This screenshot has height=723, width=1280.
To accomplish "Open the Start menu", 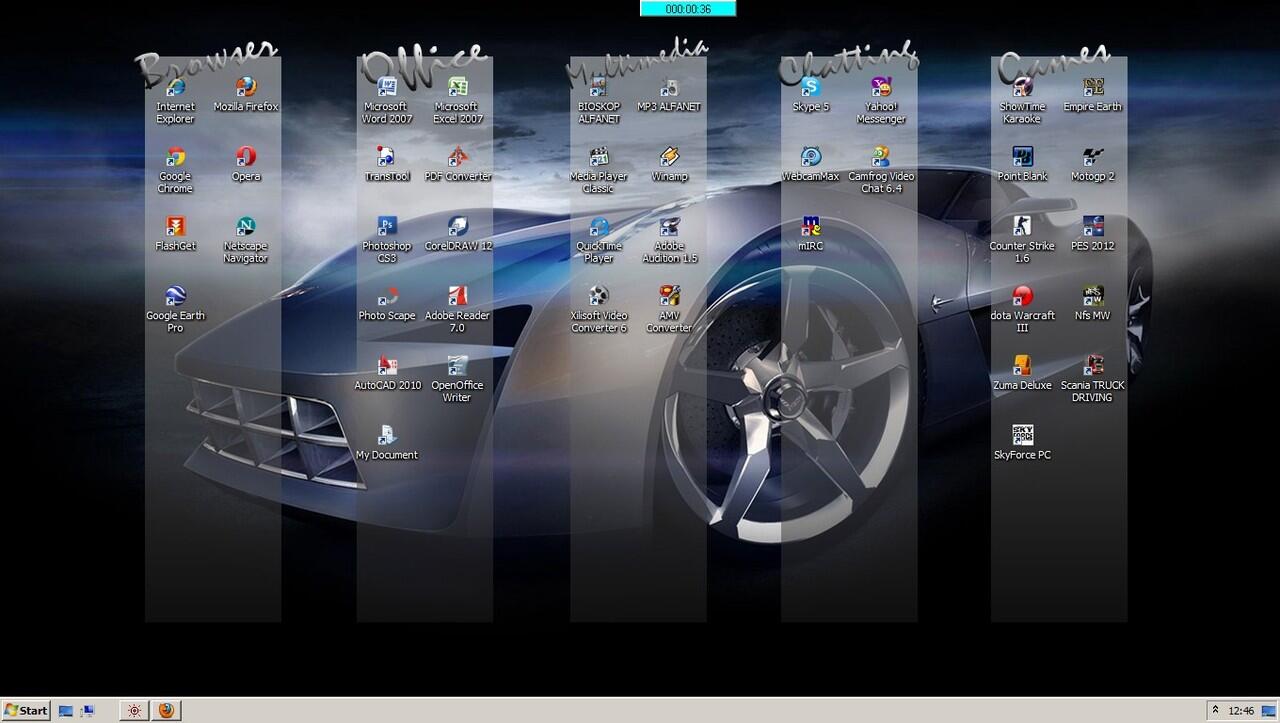I will pyautogui.click(x=26, y=710).
